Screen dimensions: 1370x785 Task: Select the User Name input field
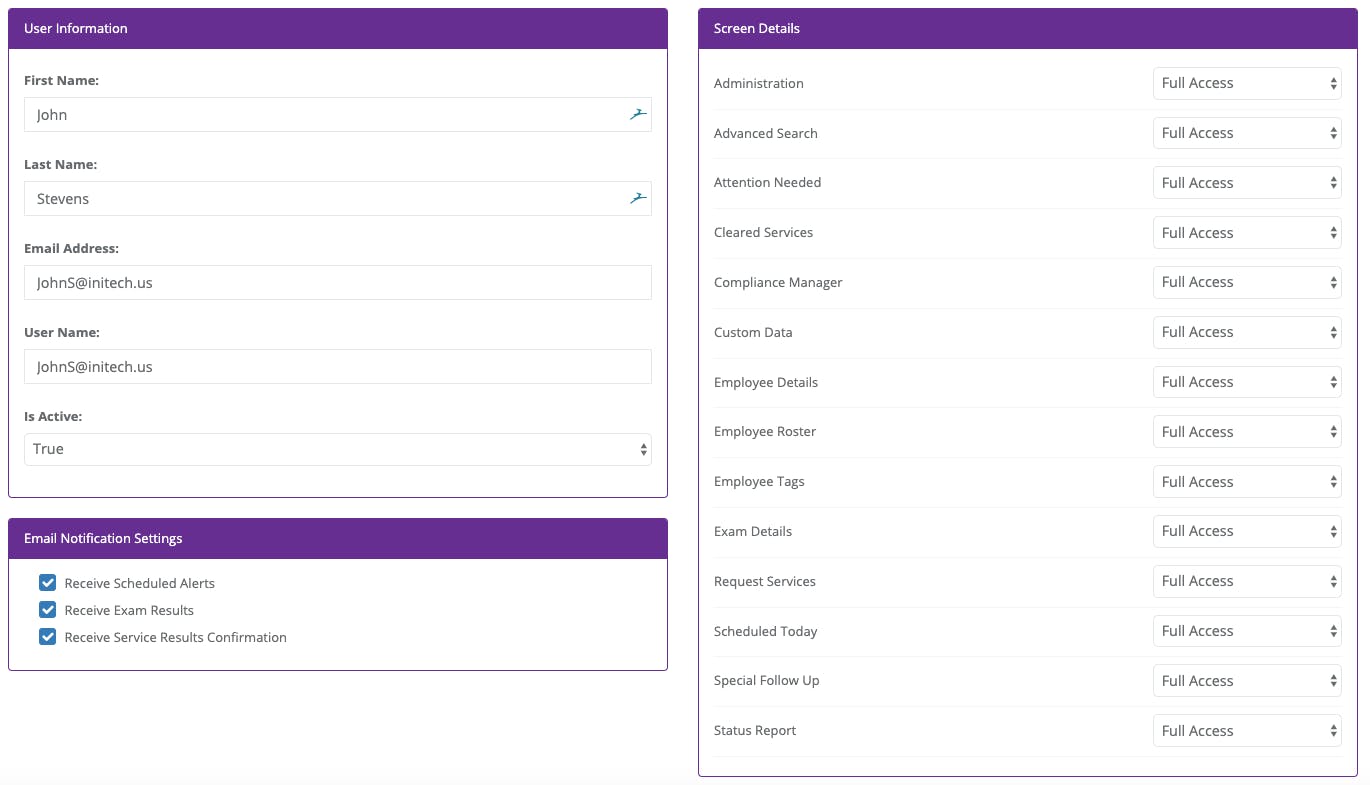337,367
